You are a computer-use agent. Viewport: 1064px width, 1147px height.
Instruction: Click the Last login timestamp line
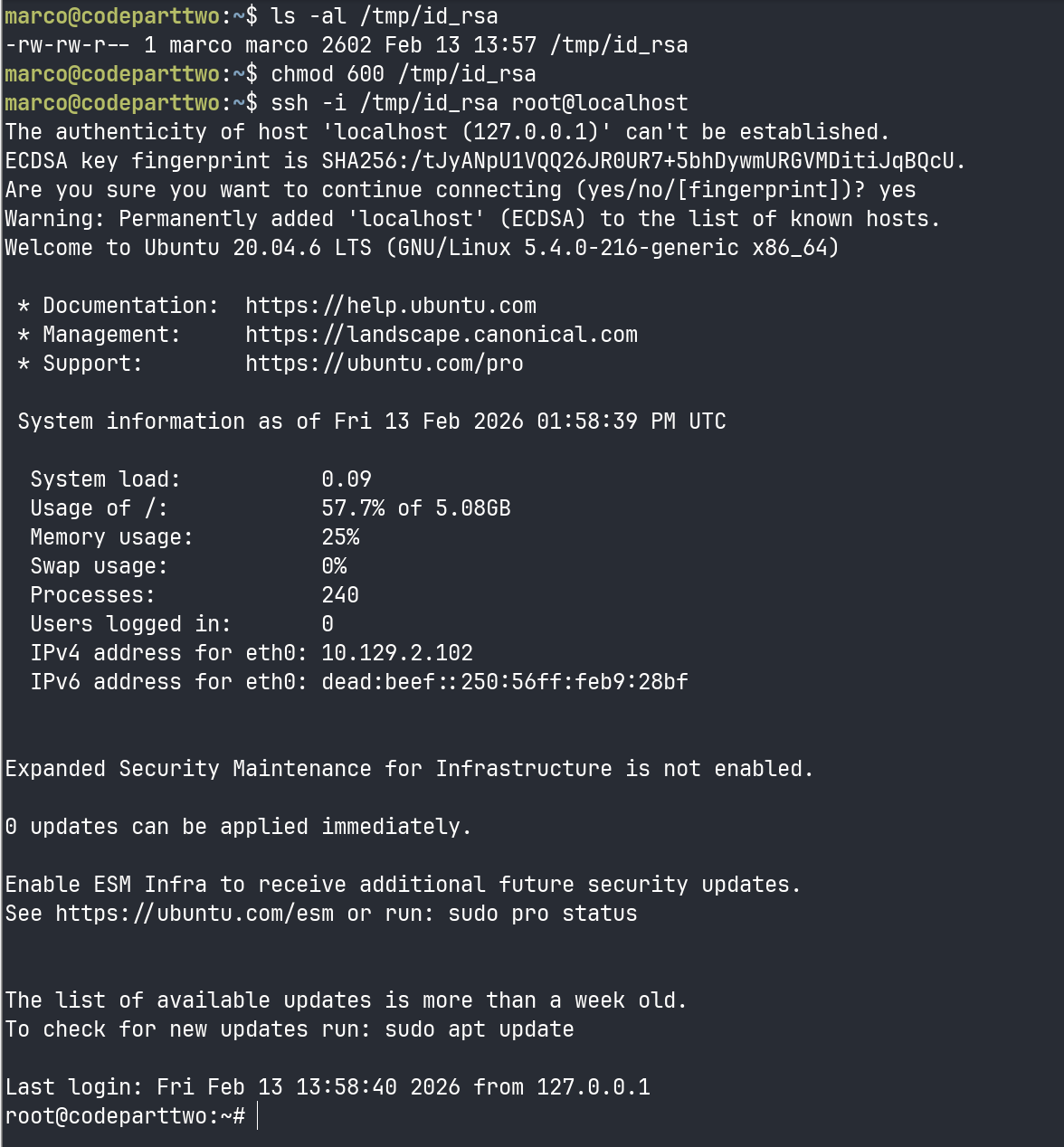328,1087
